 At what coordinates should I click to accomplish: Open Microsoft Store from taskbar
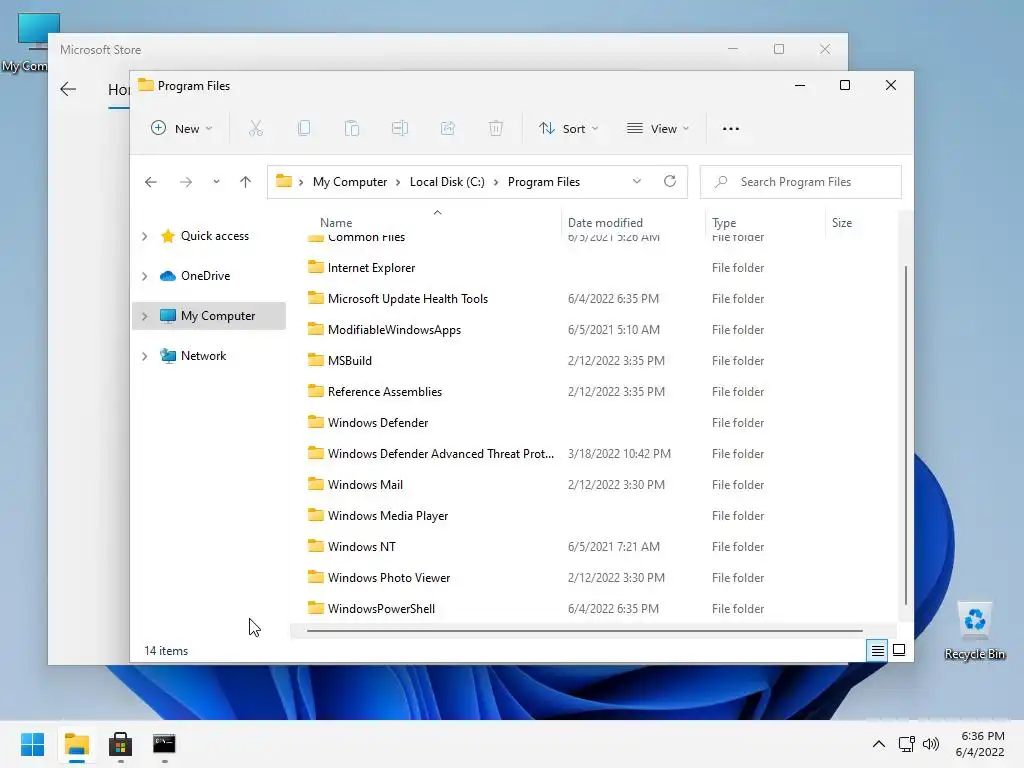click(120, 744)
